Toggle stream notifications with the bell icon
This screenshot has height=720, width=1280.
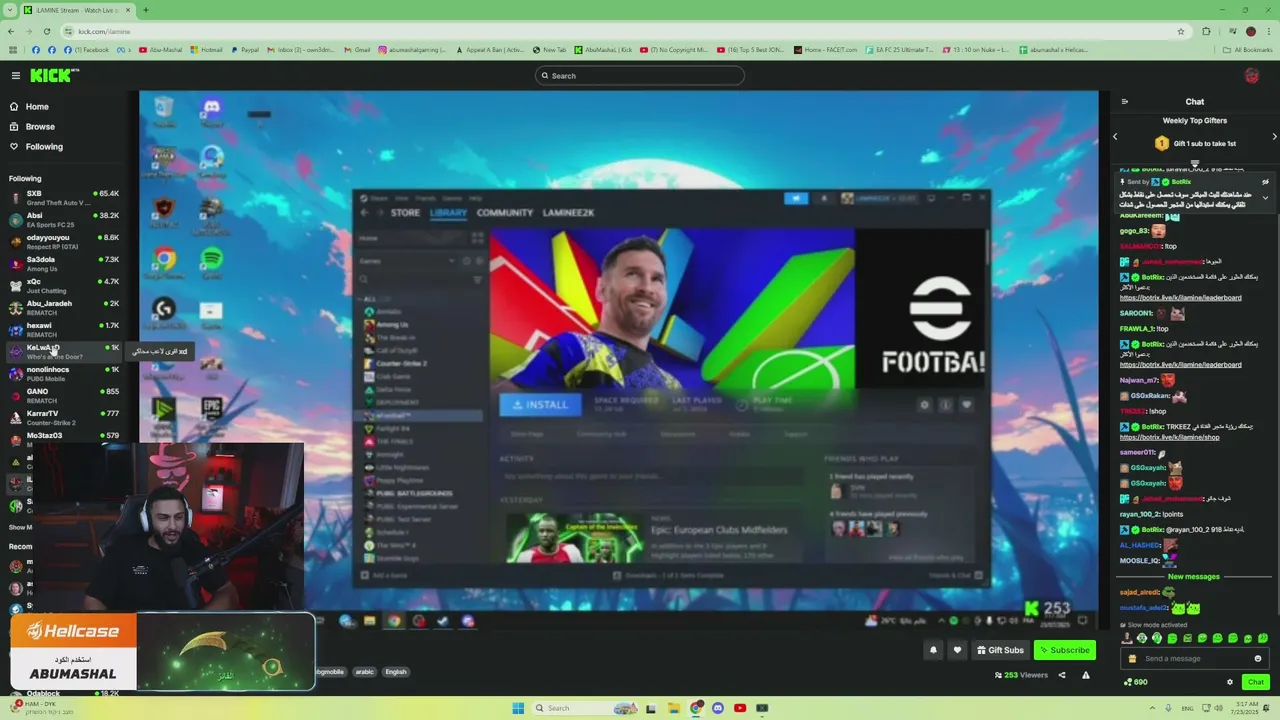coord(933,650)
